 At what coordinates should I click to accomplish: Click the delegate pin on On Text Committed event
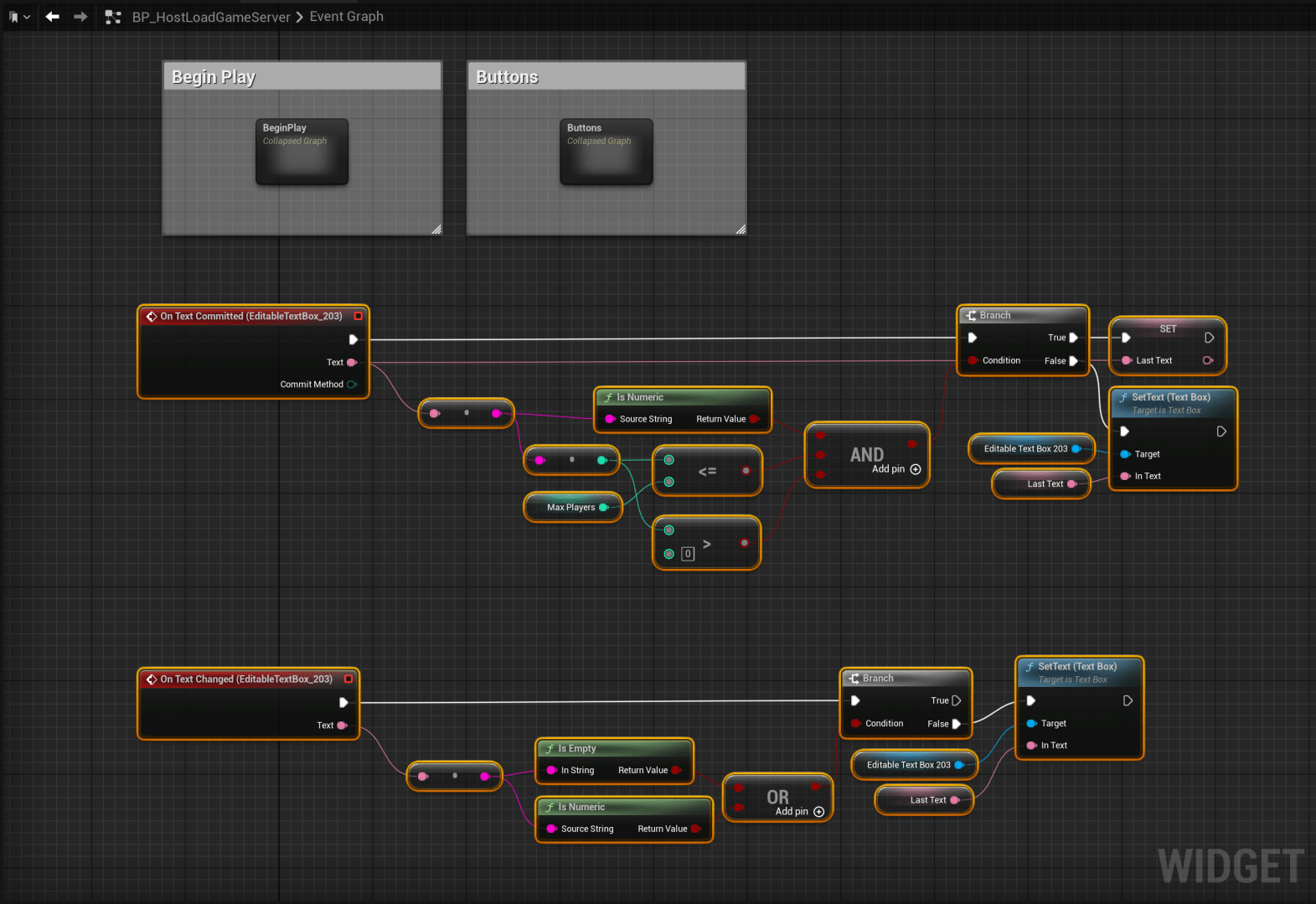click(359, 316)
